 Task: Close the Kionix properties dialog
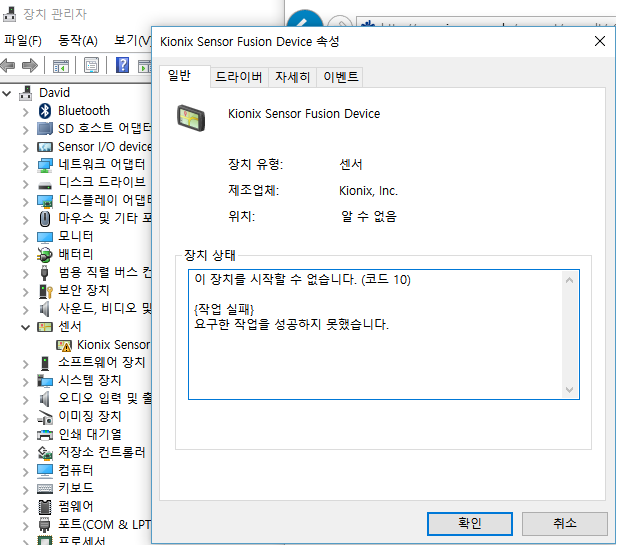point(600,41)
